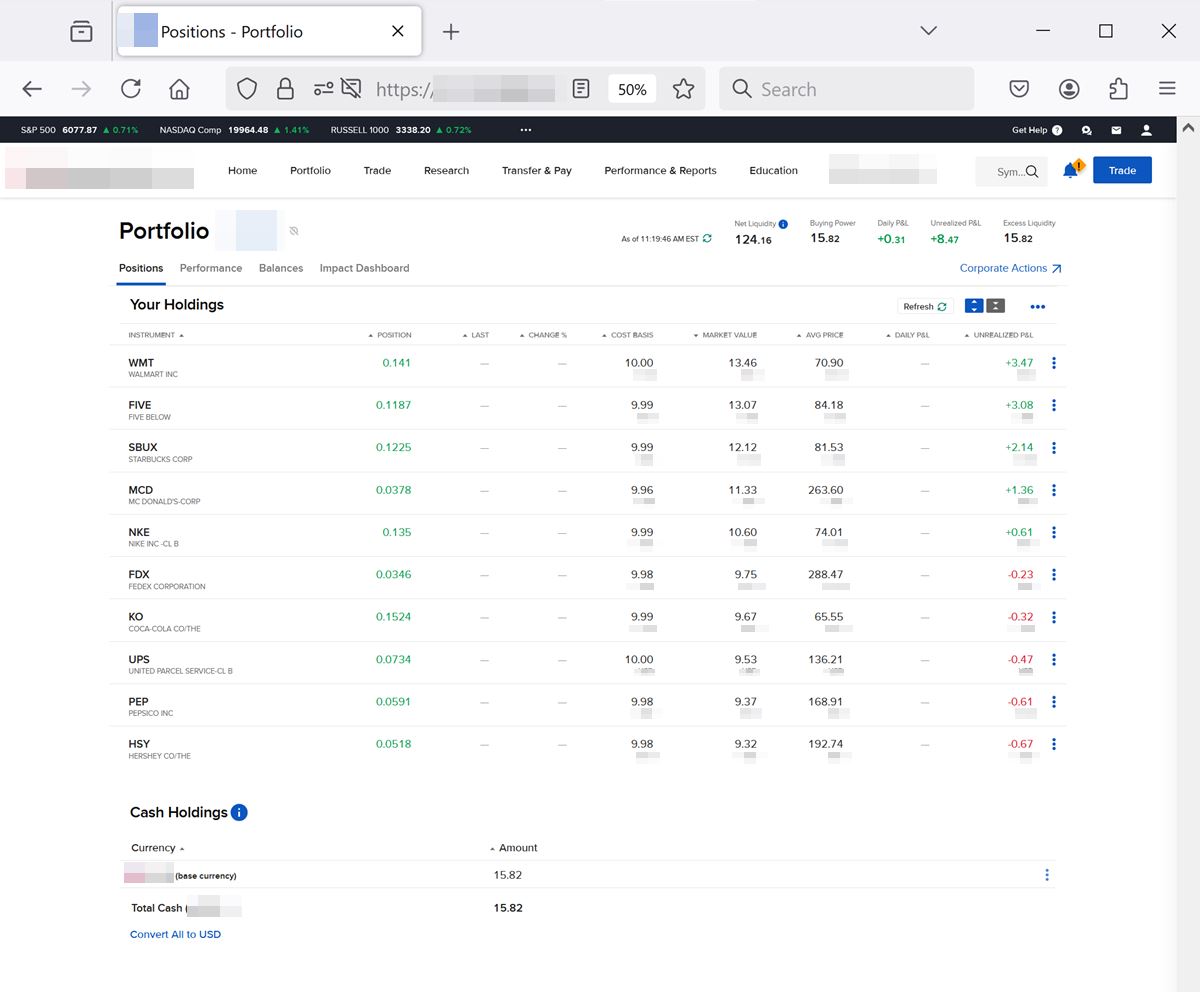This screenshot has height=992, width=1200.
Task: Click browser zoom level 50% indicator
Action: point(632,89)
